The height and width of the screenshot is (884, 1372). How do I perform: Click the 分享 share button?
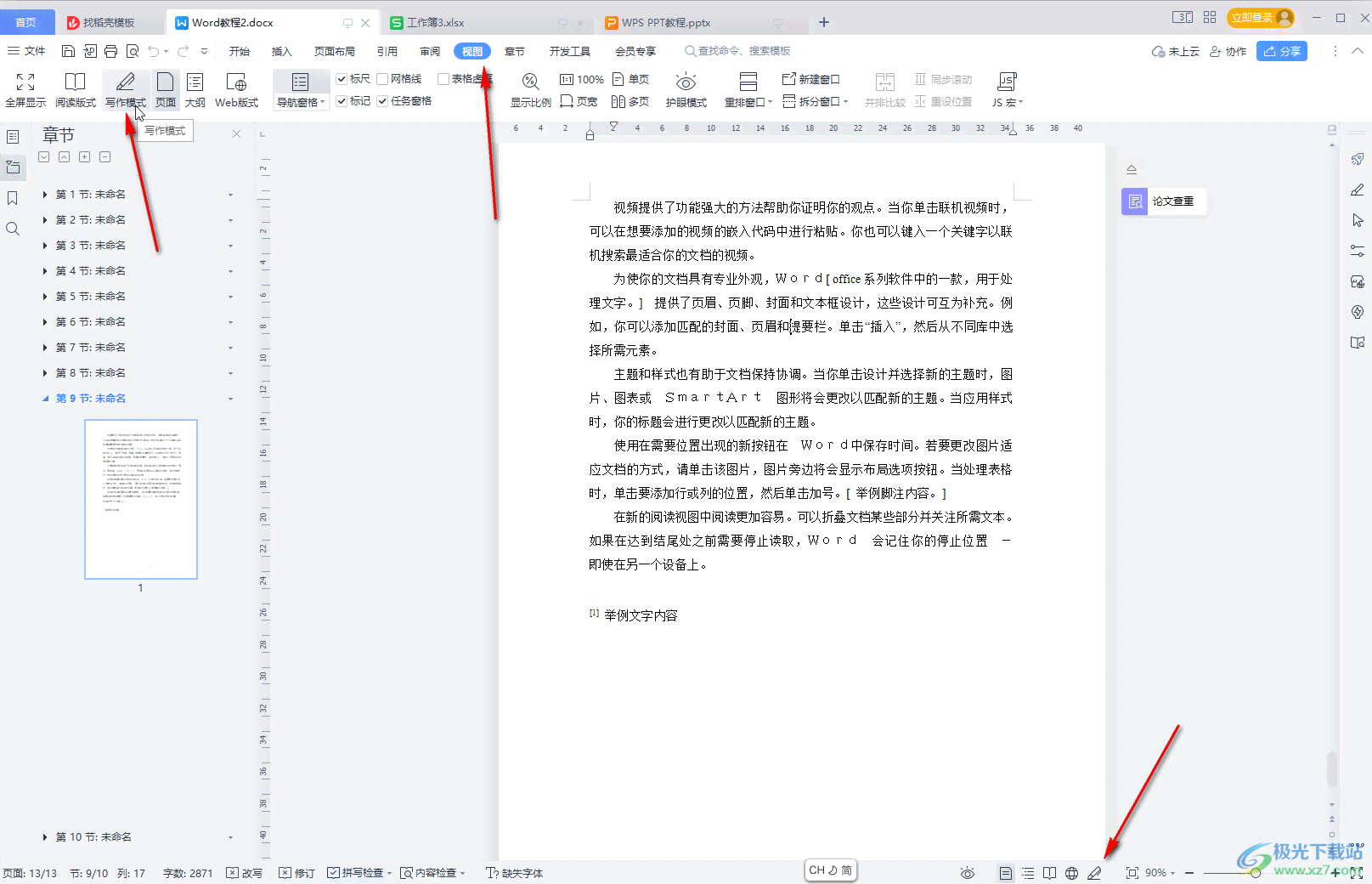point(1282,51)
